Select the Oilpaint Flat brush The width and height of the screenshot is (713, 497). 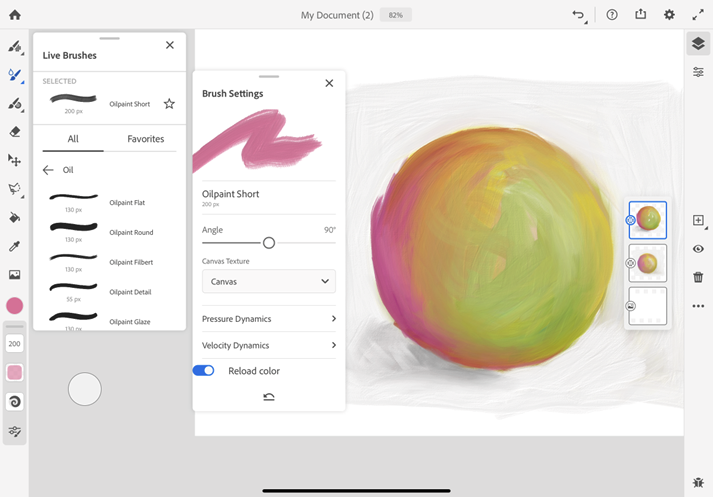coord(109,202)
